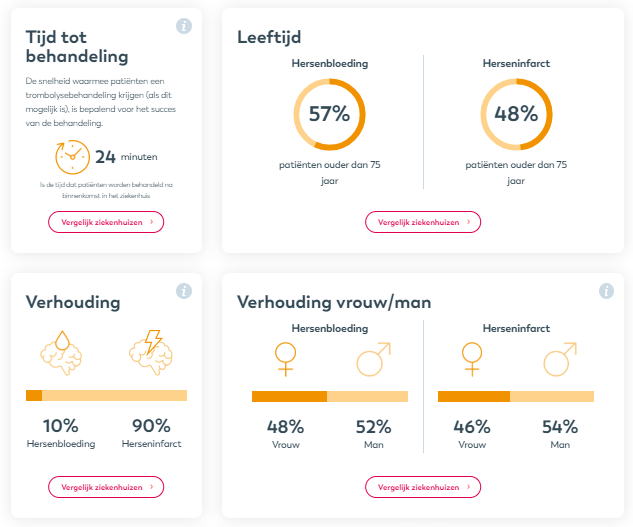Click the male symbol under Herseninfarct
633x527 pixels.
(560, 359)
